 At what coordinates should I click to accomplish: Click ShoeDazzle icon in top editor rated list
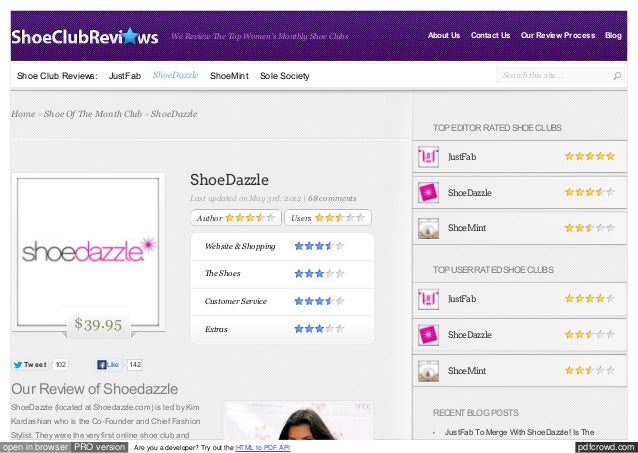(428, 193)
